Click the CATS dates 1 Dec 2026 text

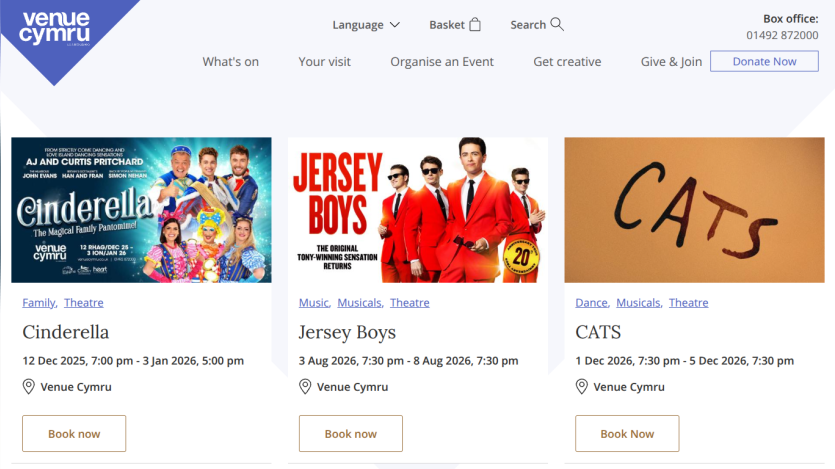684,361
